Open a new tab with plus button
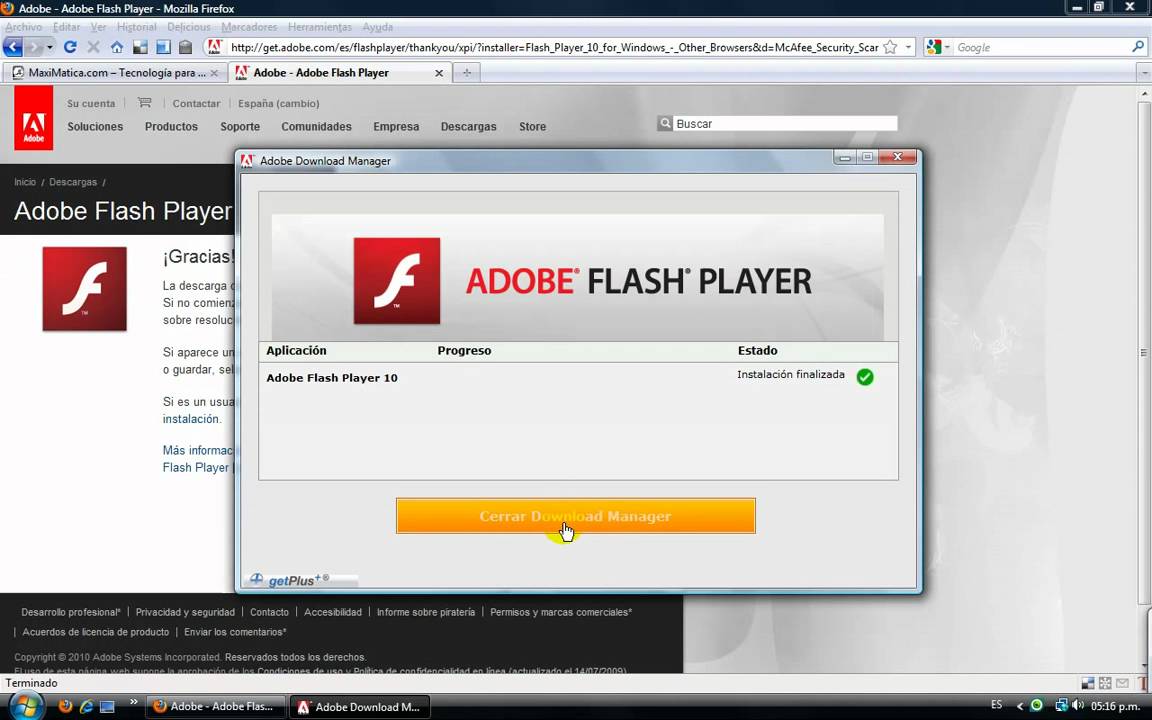 tap(467, 73)
